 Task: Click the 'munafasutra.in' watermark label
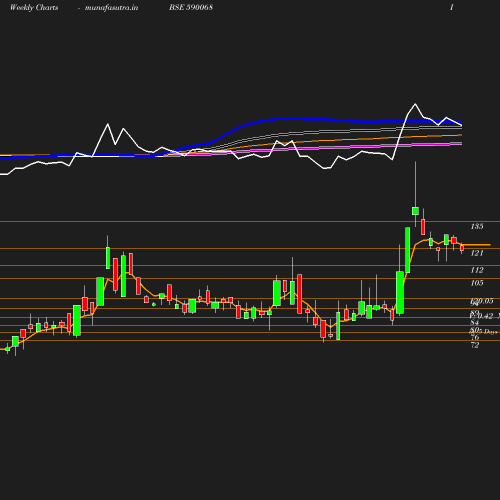click(111, 7)
